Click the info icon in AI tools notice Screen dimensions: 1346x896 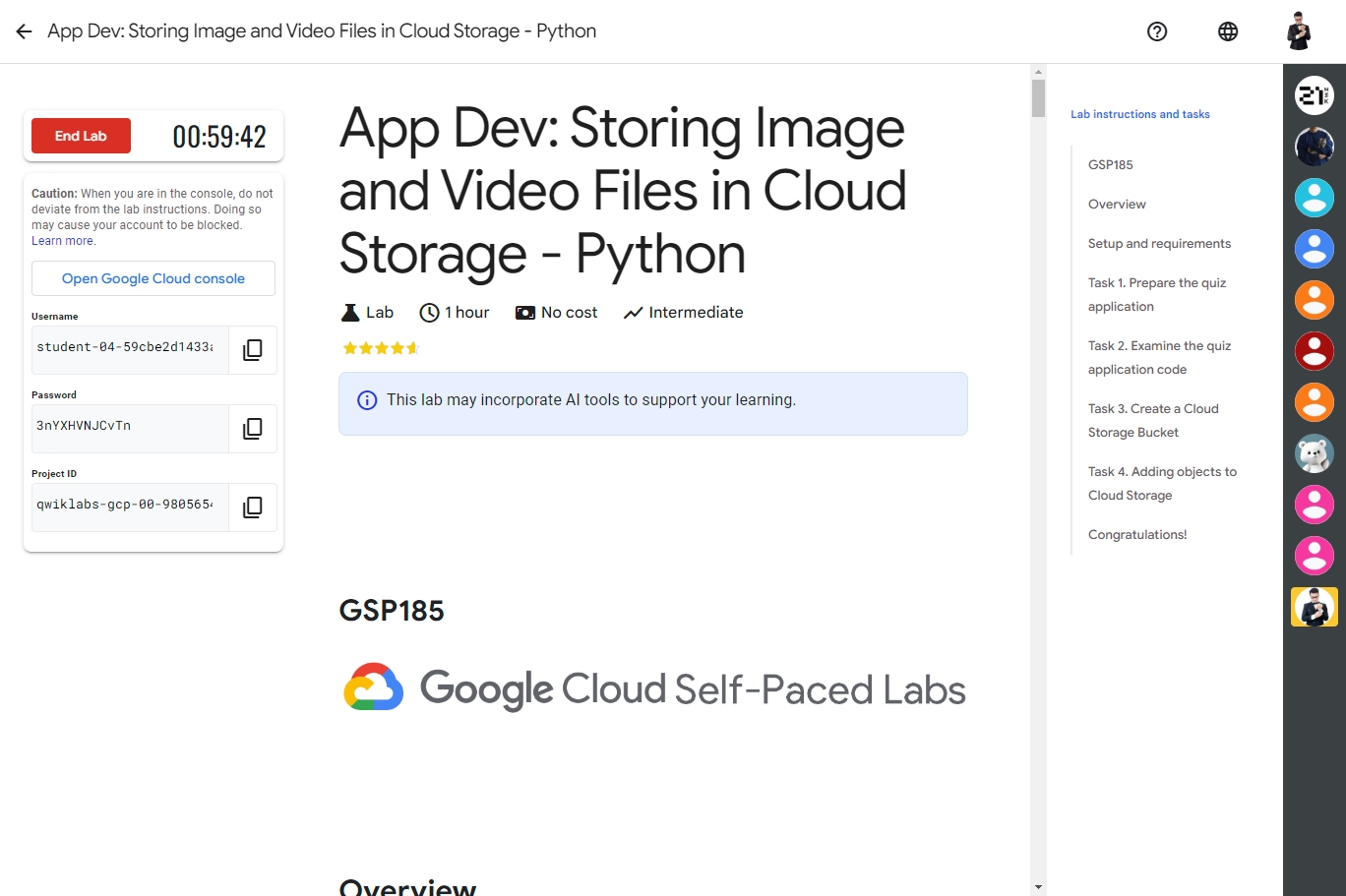[367, 400]
